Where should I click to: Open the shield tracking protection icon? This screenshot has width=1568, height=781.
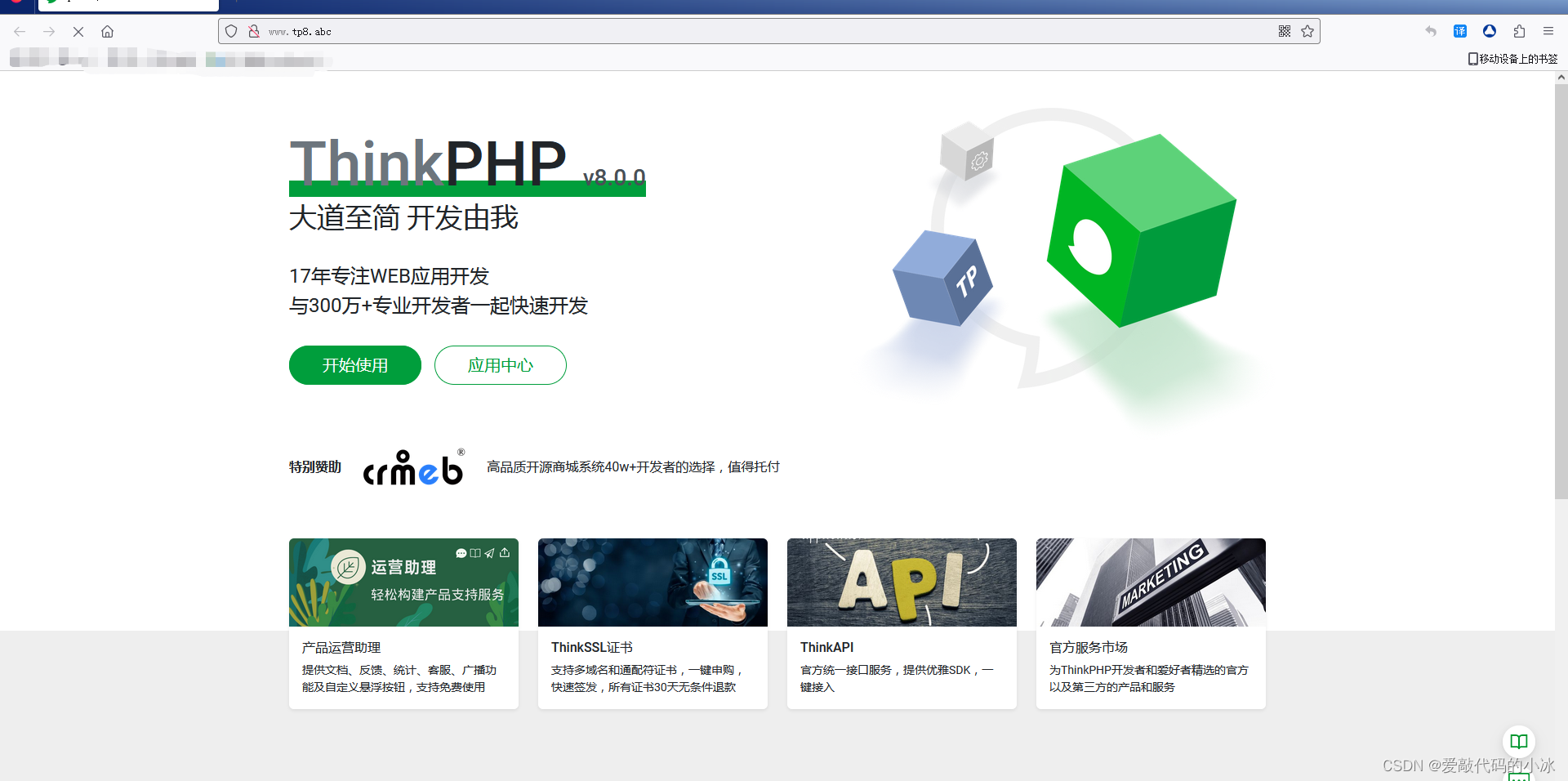231,31
